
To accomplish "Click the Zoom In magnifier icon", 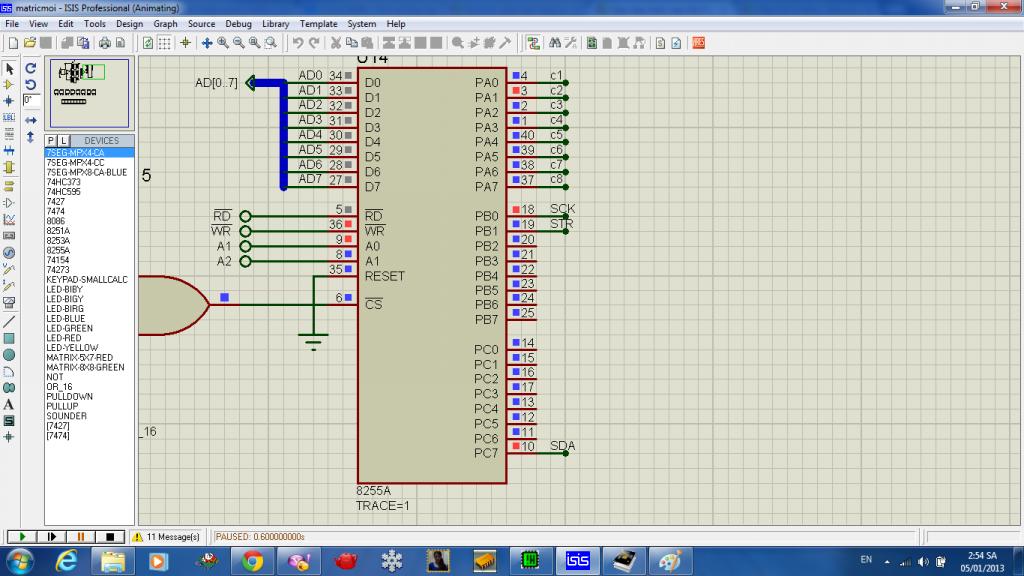I will click(x=223, y=43).
